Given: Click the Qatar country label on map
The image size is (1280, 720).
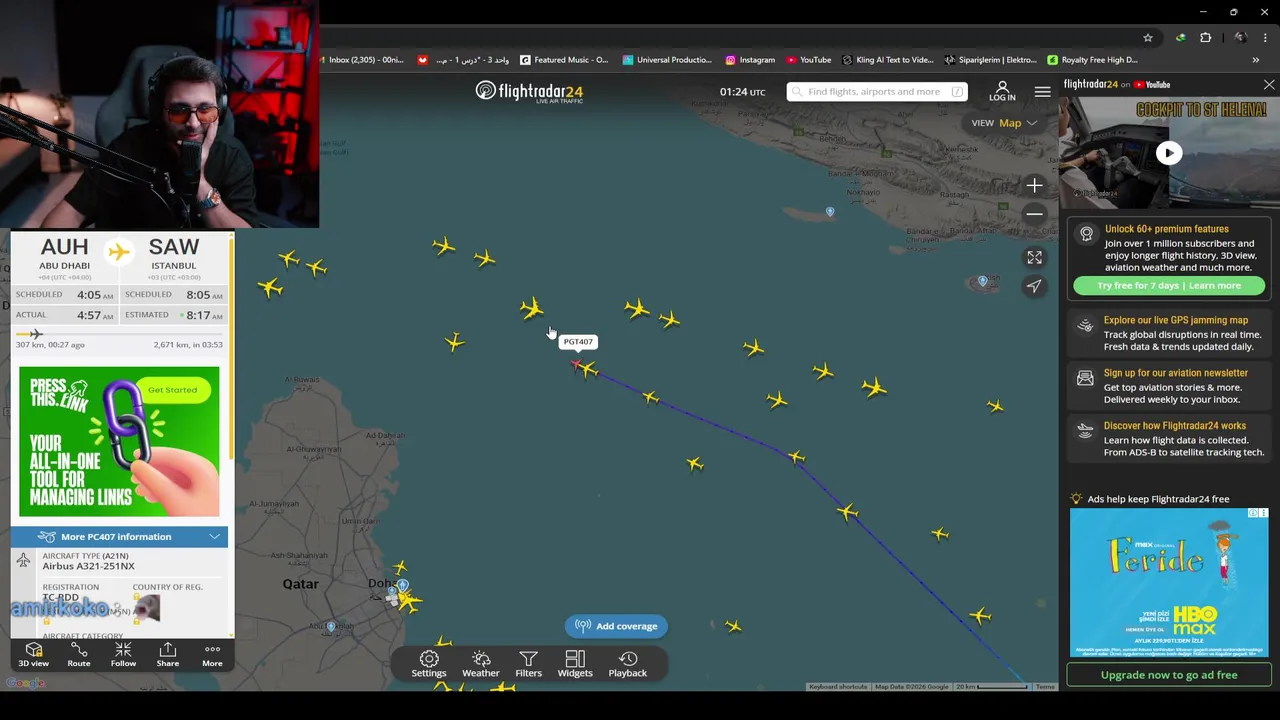Looking at the screenshot, I should [x=300, y=584].
